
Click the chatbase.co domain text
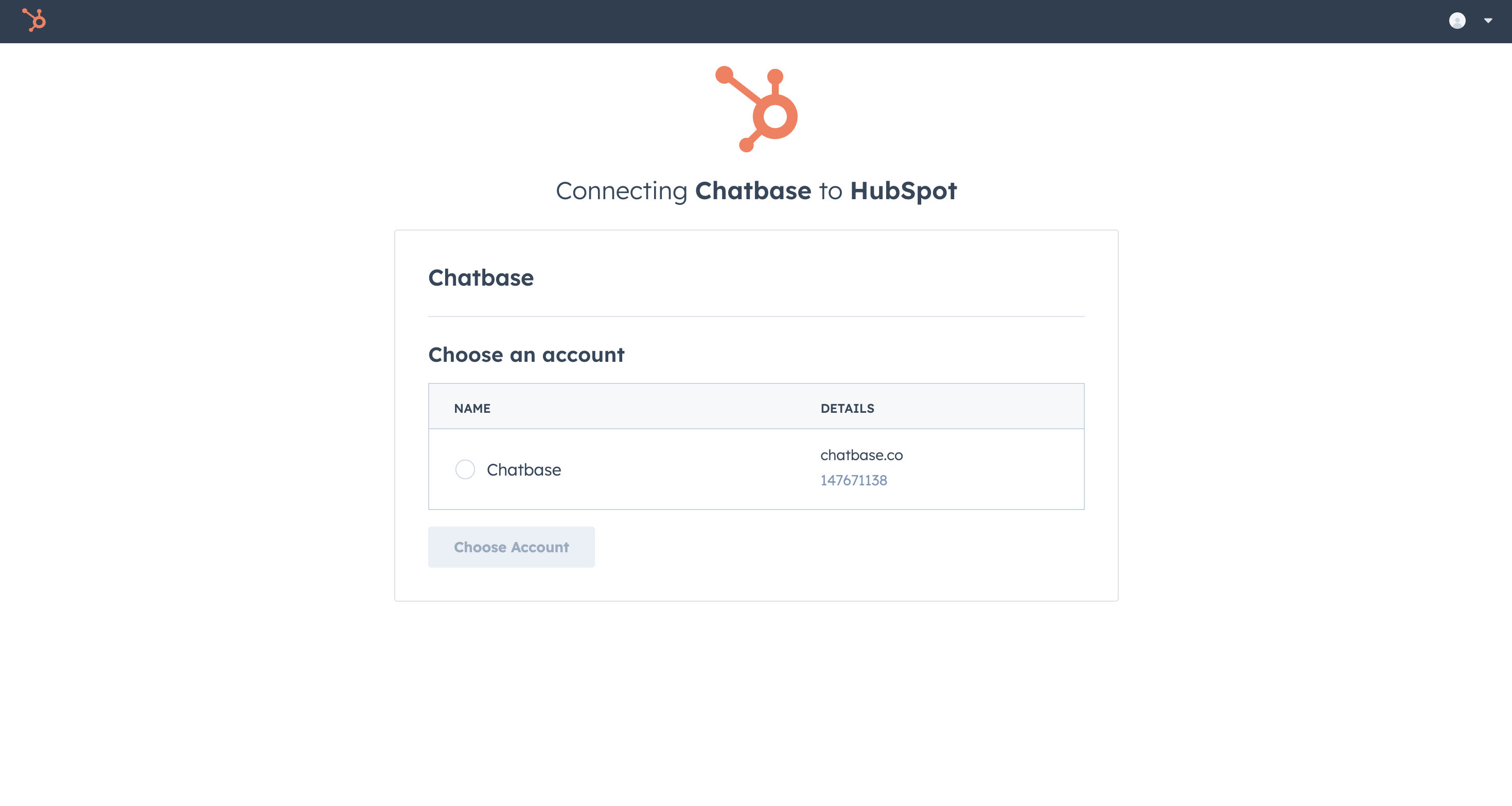(861, 455)
